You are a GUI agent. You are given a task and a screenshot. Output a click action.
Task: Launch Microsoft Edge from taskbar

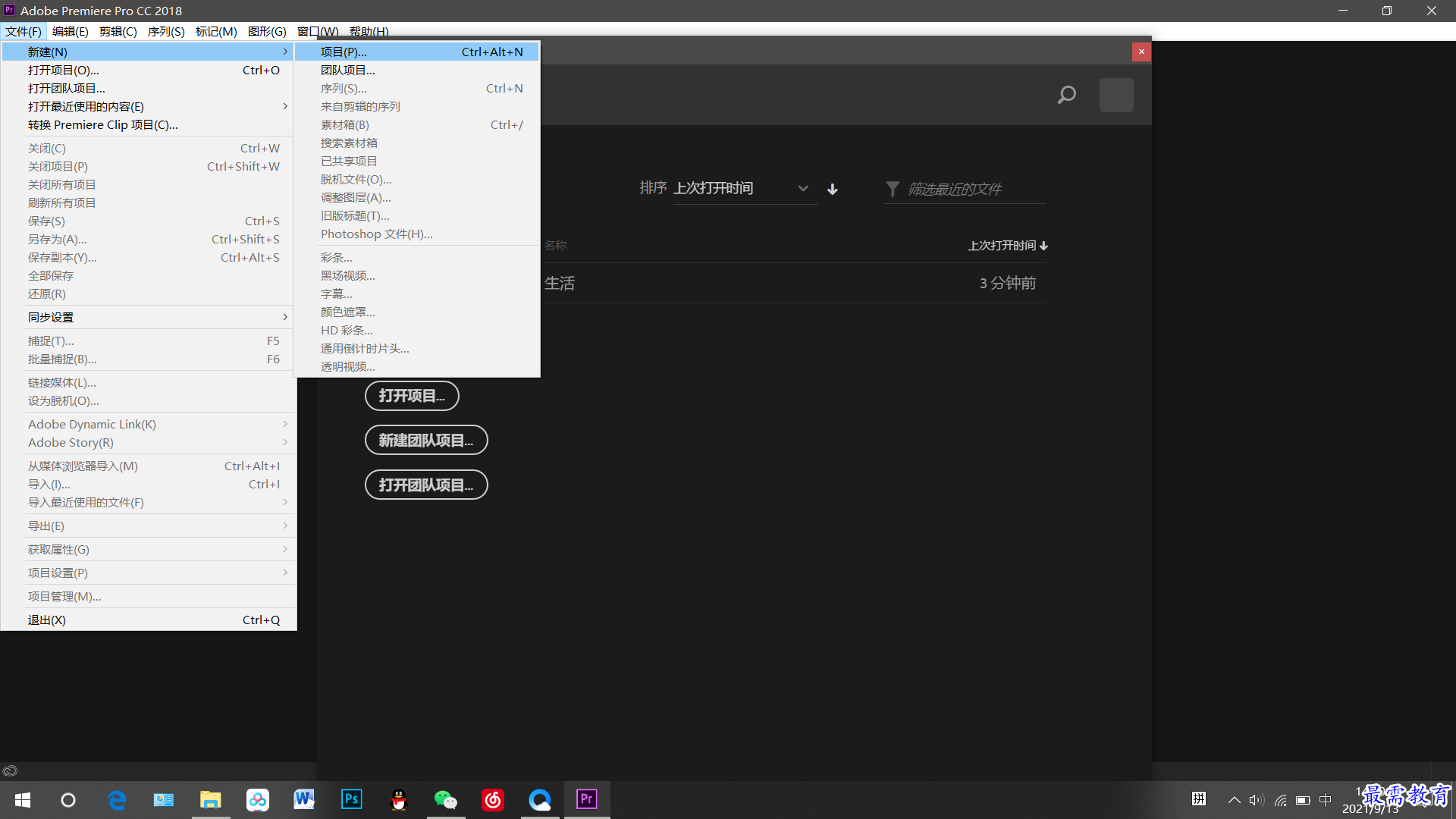point(116,799)
